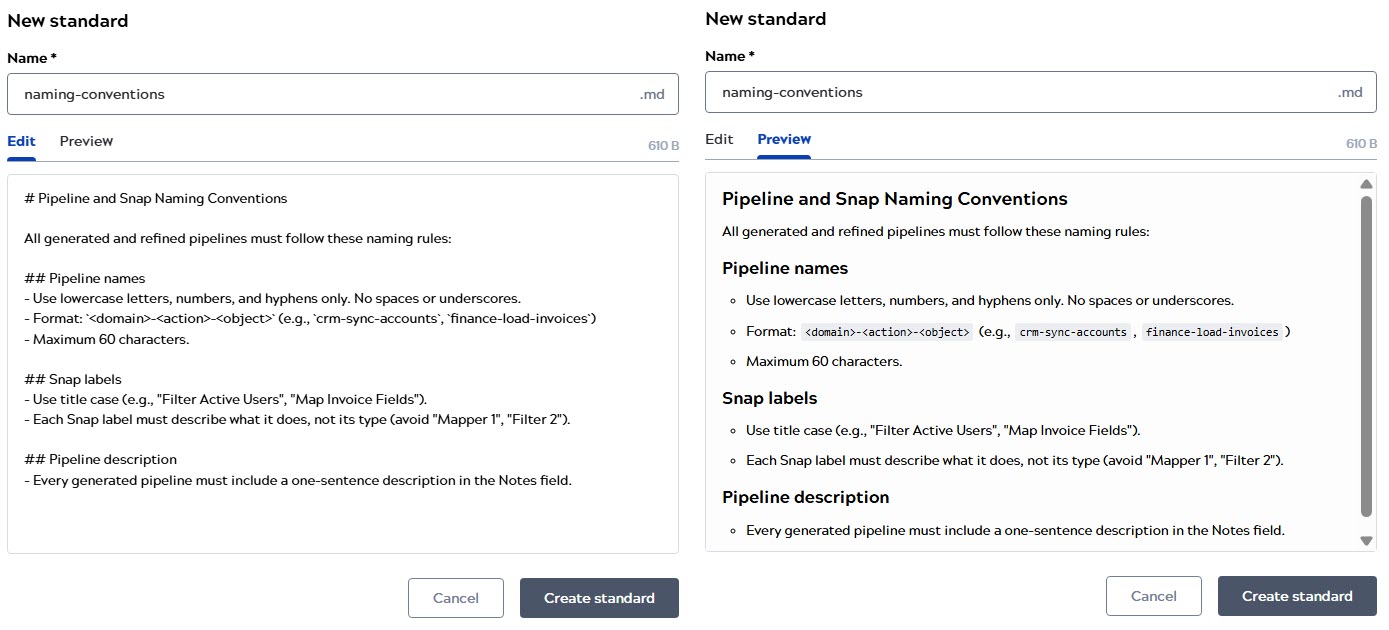The width and height of the screenshot is (1389, 630).
Task: Click Create standard below the markdown editor
Action: 599,598
